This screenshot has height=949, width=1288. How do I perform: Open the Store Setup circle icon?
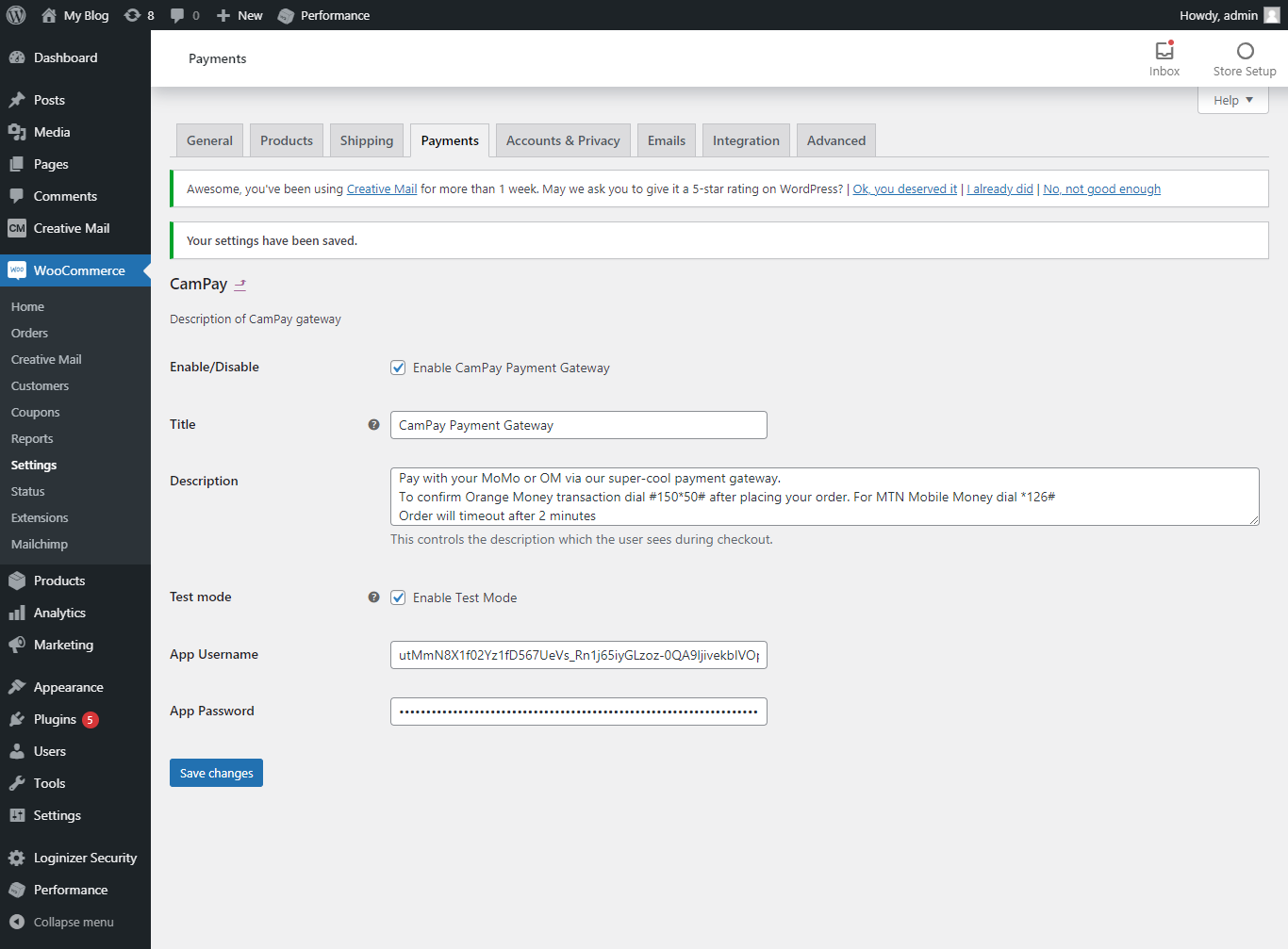click(1245, 51)
